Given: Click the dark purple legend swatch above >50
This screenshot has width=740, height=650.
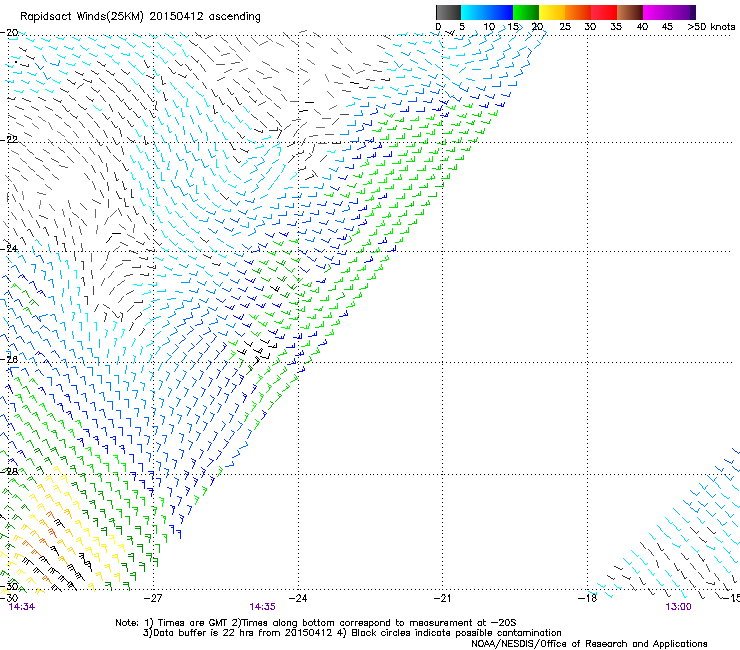Looking at the screenshot, I should tap(692, 12).
